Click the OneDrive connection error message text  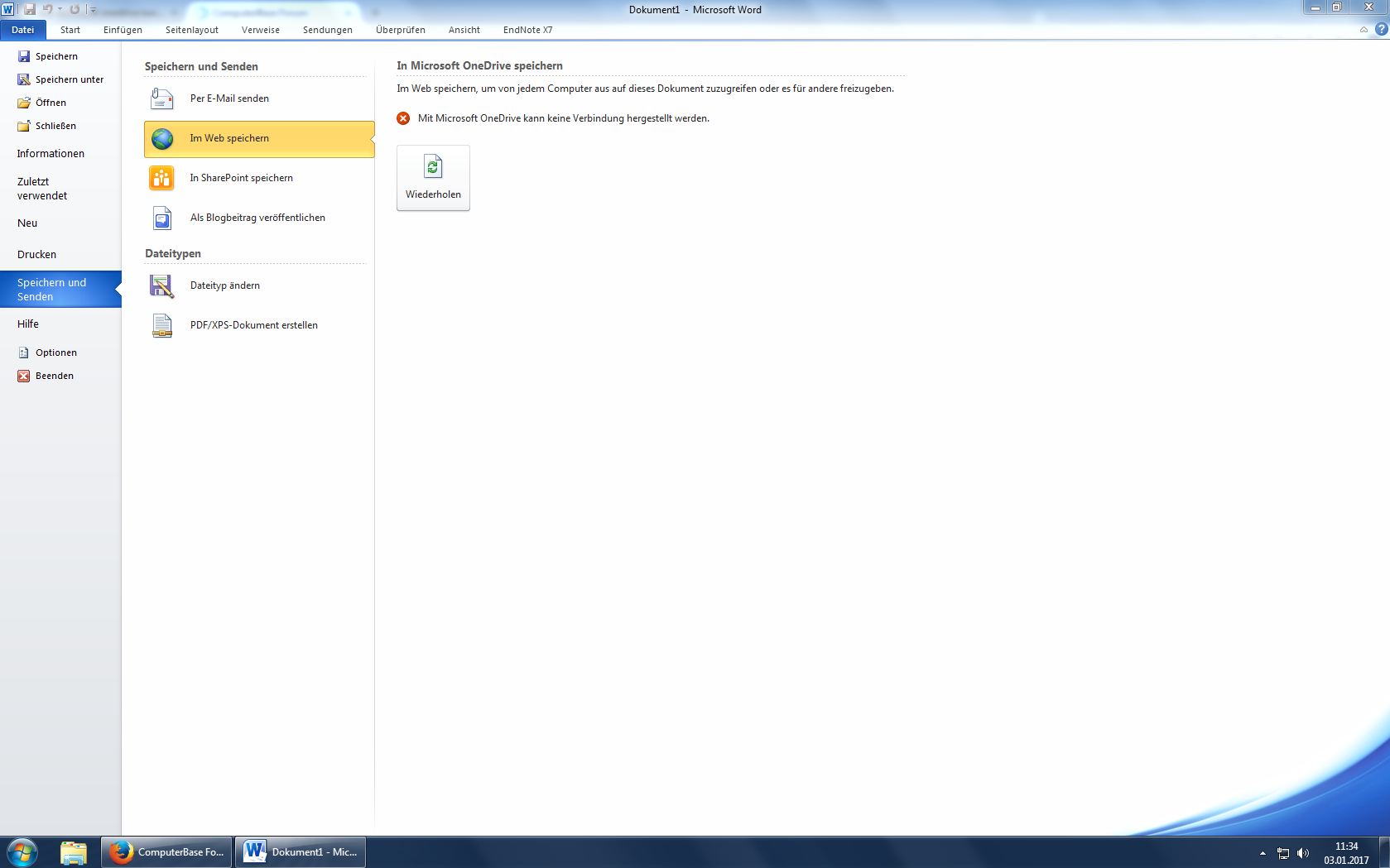click(564, 118)
